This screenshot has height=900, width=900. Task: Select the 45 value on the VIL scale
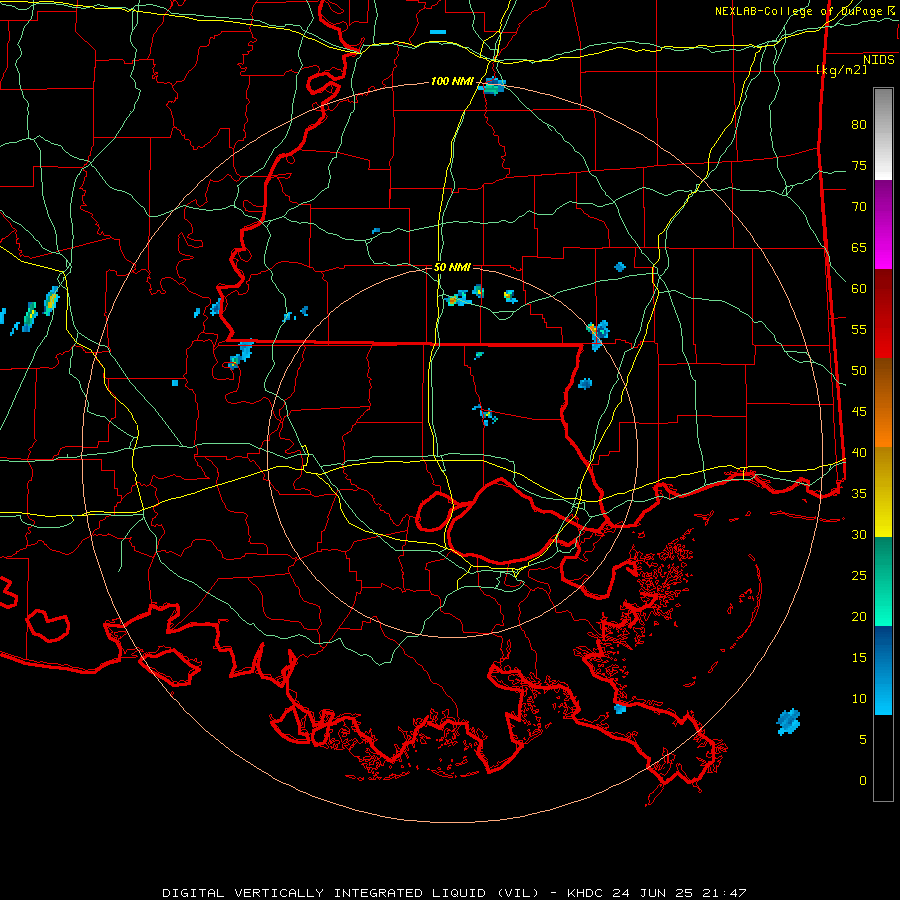coord(859,412)
